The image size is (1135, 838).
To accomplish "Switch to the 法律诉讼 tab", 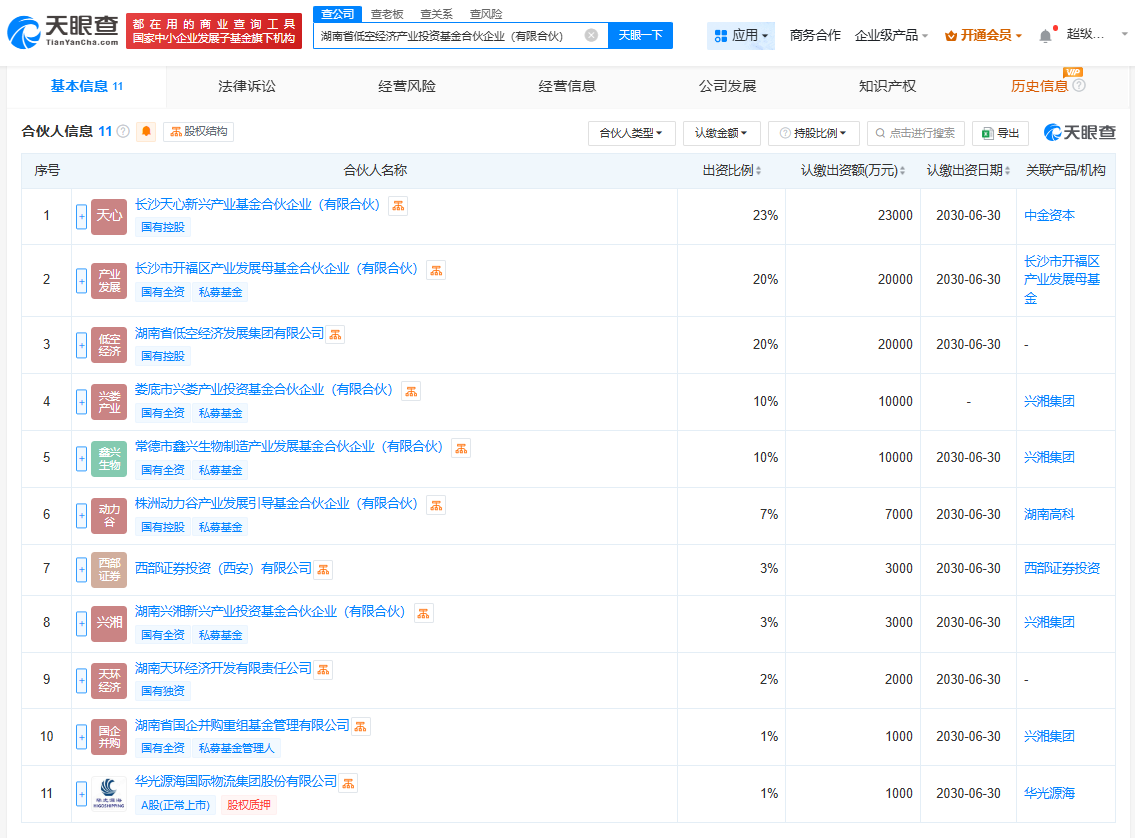I will coord(247,86).
